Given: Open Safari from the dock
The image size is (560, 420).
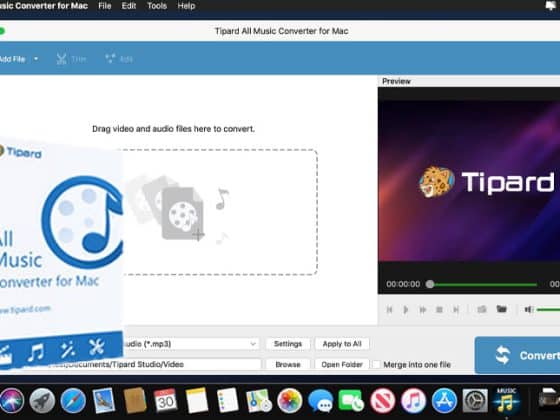Looking at the screenshot, I should 73,400.
